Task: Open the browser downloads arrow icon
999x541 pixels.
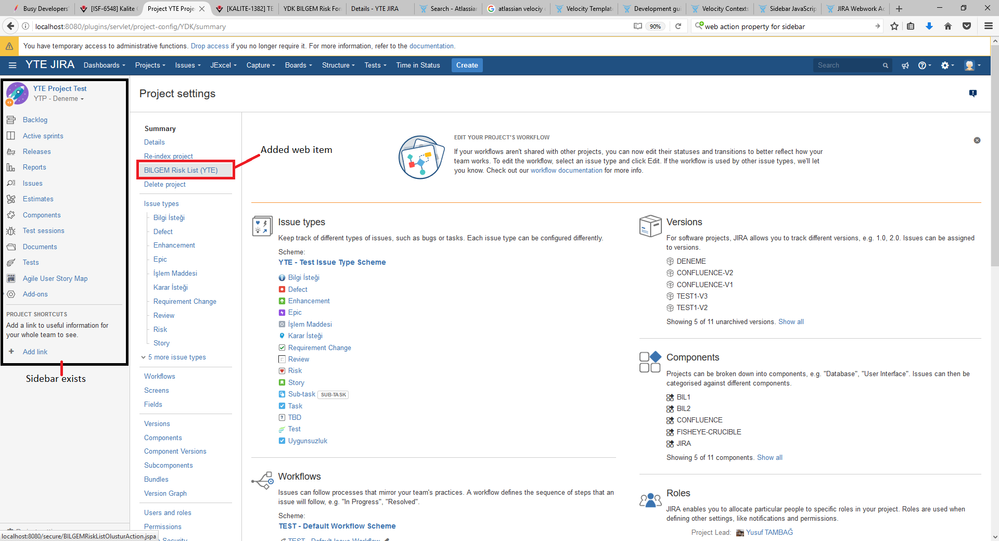Action: point(929,26)
